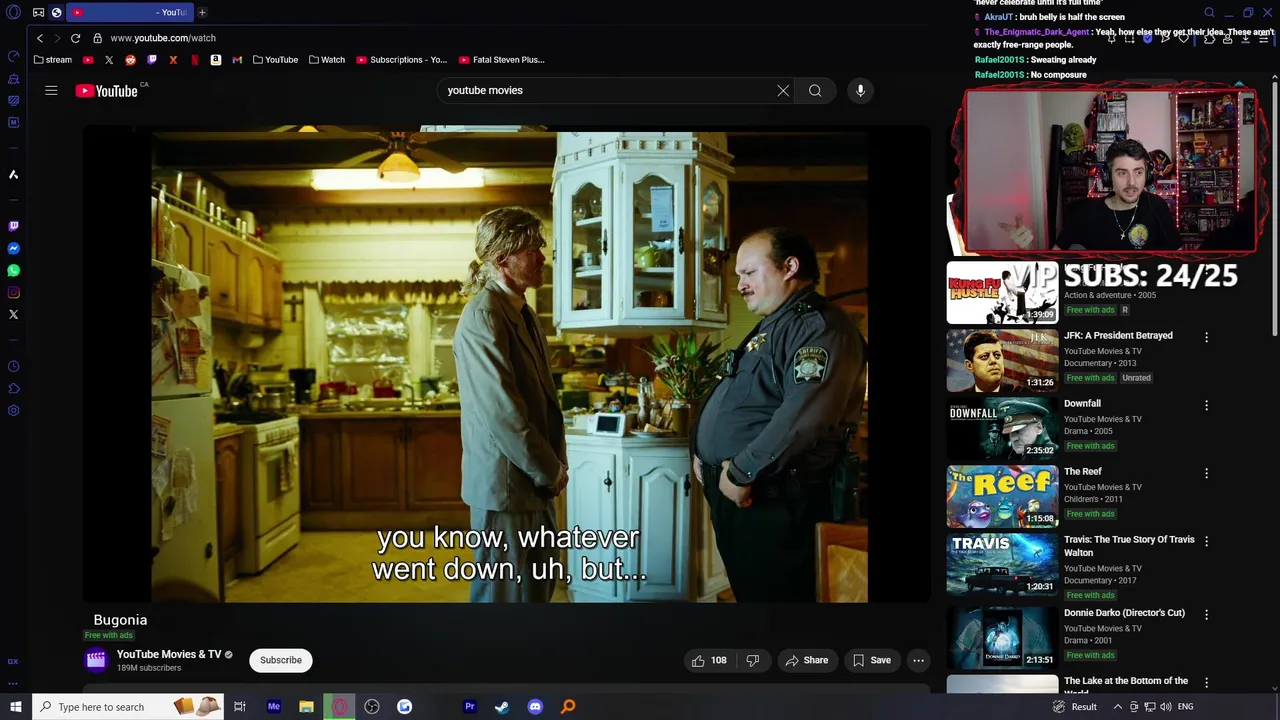Open the Twitch bookmark icon
Image resolution: width=1280 pixels, height=720 pixels.
point(152,60)
